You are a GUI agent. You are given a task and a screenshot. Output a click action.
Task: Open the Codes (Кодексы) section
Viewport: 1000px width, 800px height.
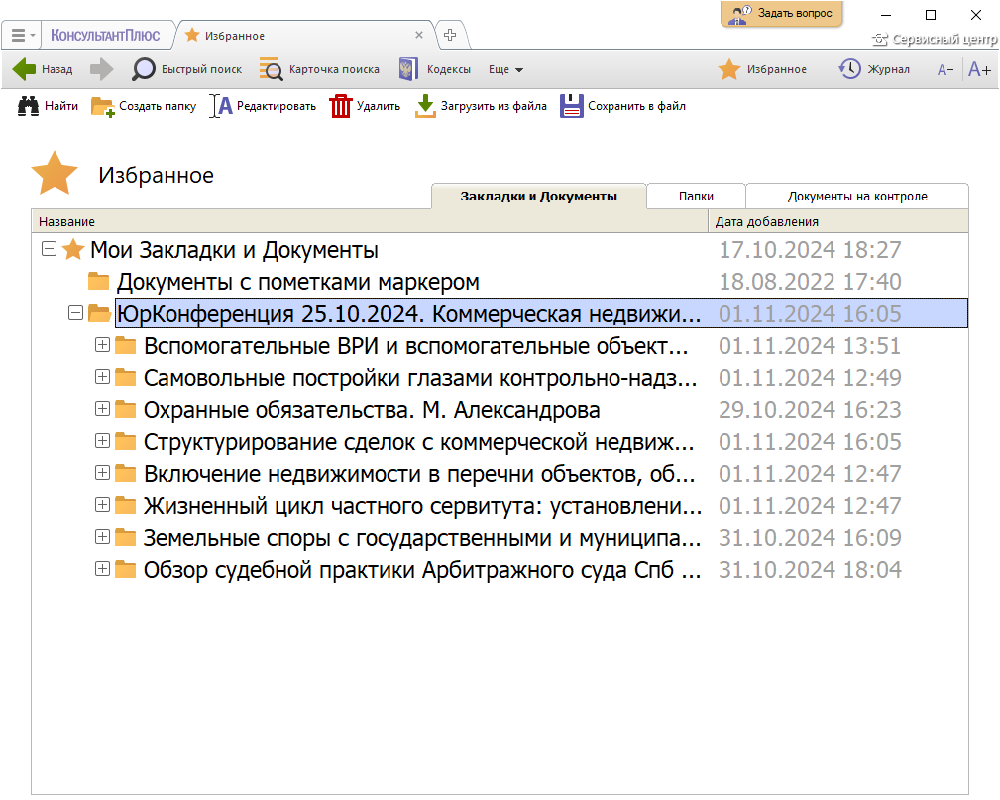pos(435,69)
